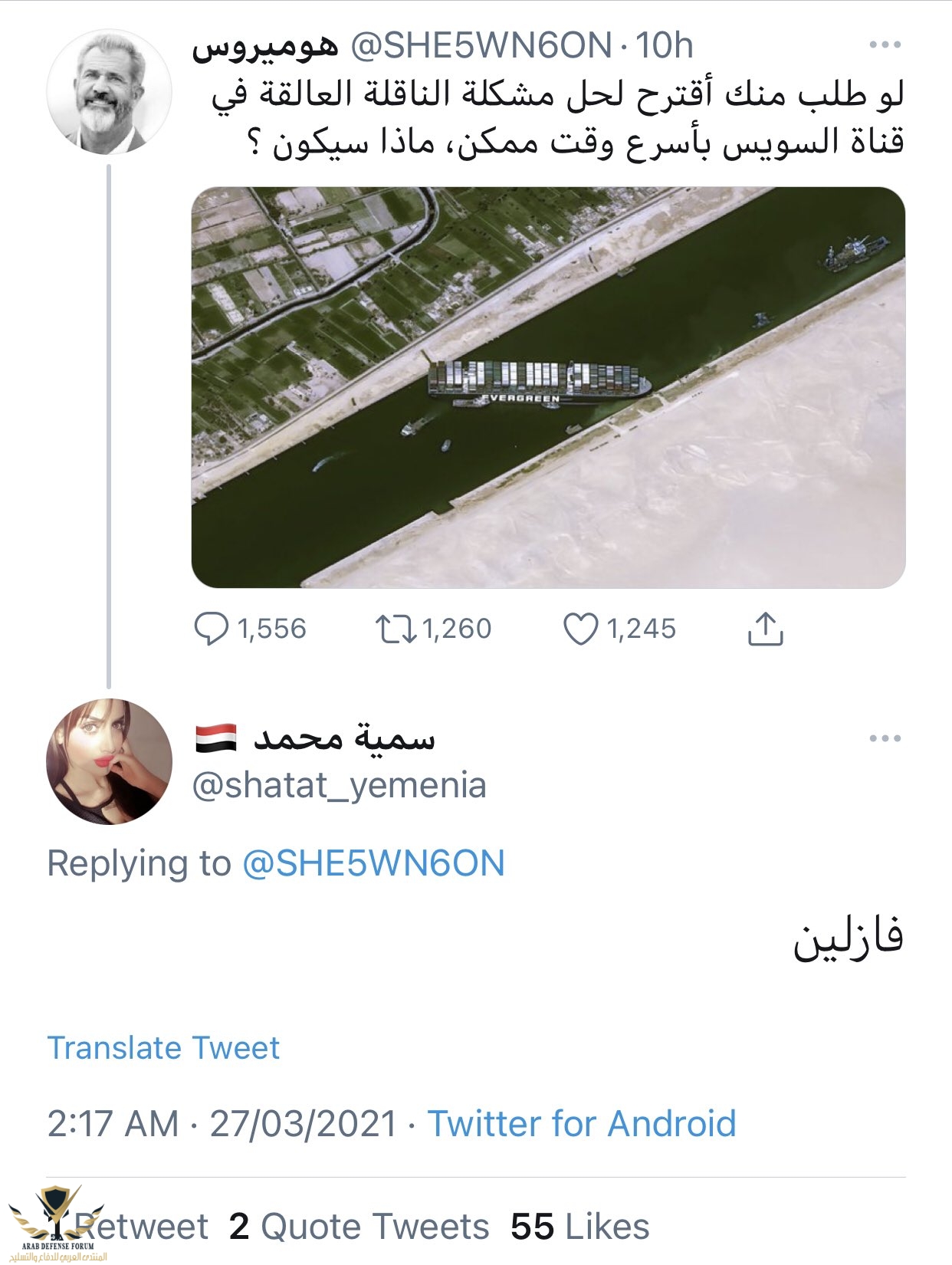Open more options on the shatat_yemenia reply
The width and height of the screenshot is (952, 1265).
coord(885,739)
